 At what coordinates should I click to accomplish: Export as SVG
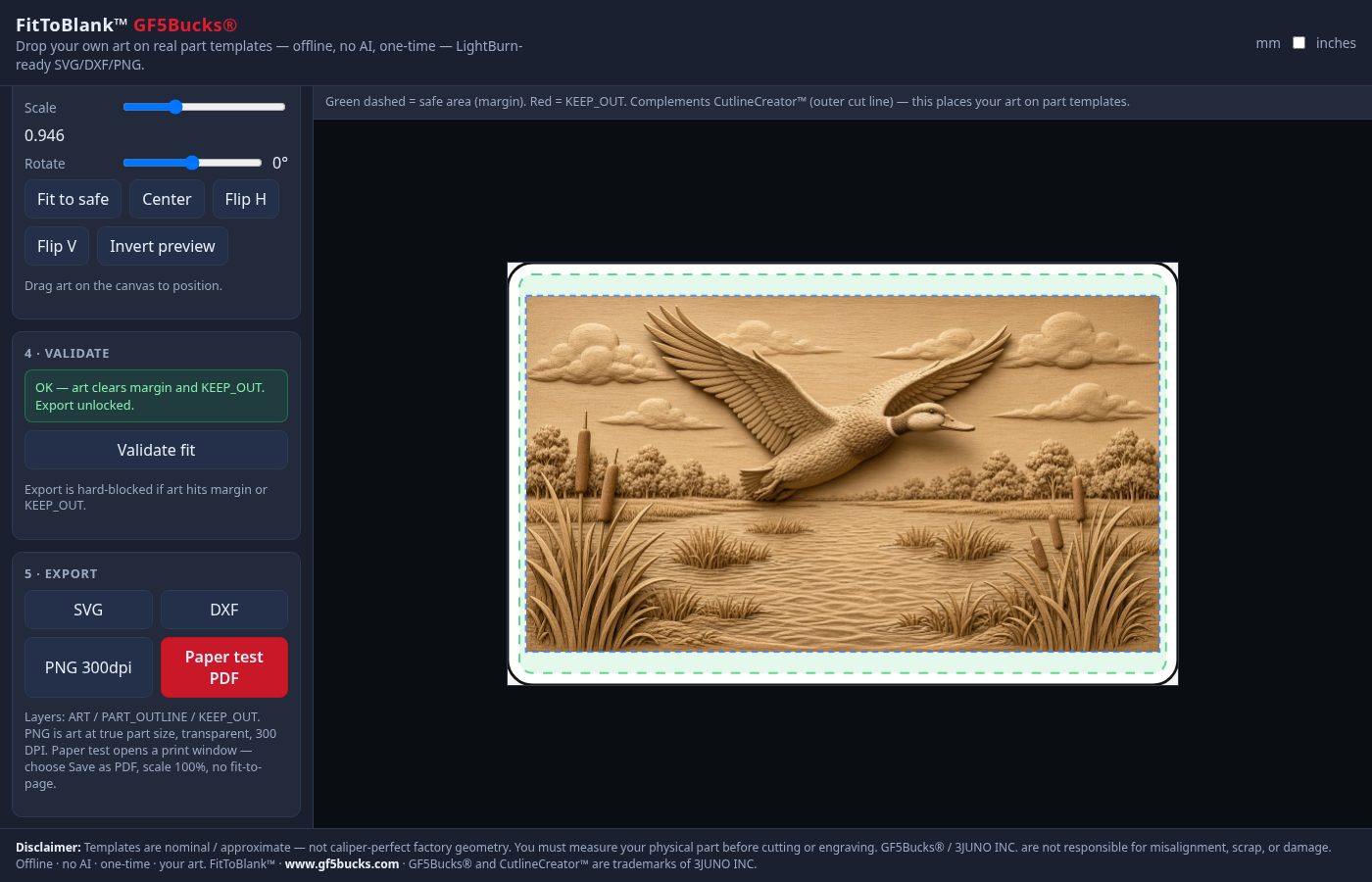[88, 610]
